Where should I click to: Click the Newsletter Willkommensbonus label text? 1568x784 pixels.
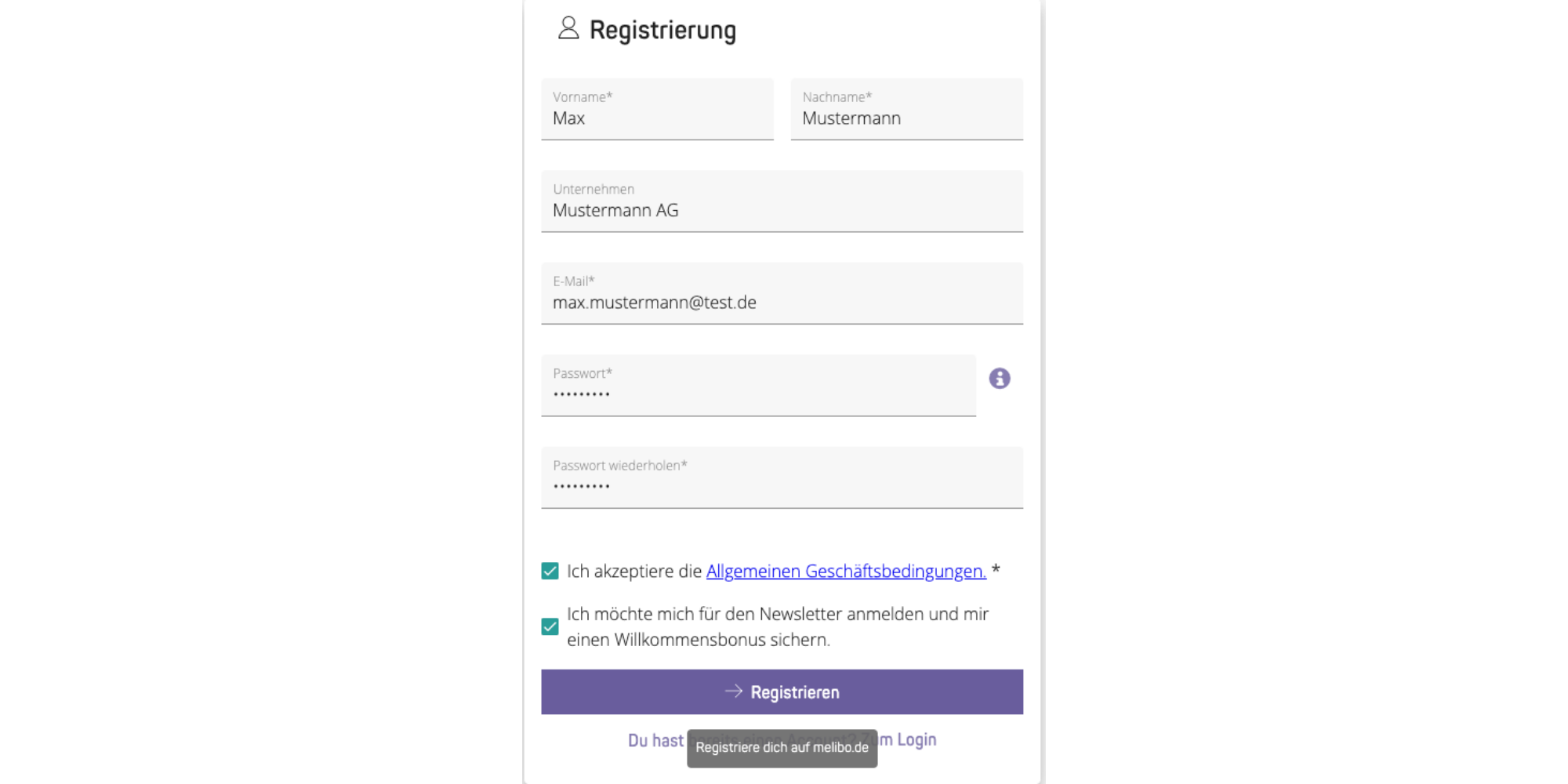click(778, 626)
